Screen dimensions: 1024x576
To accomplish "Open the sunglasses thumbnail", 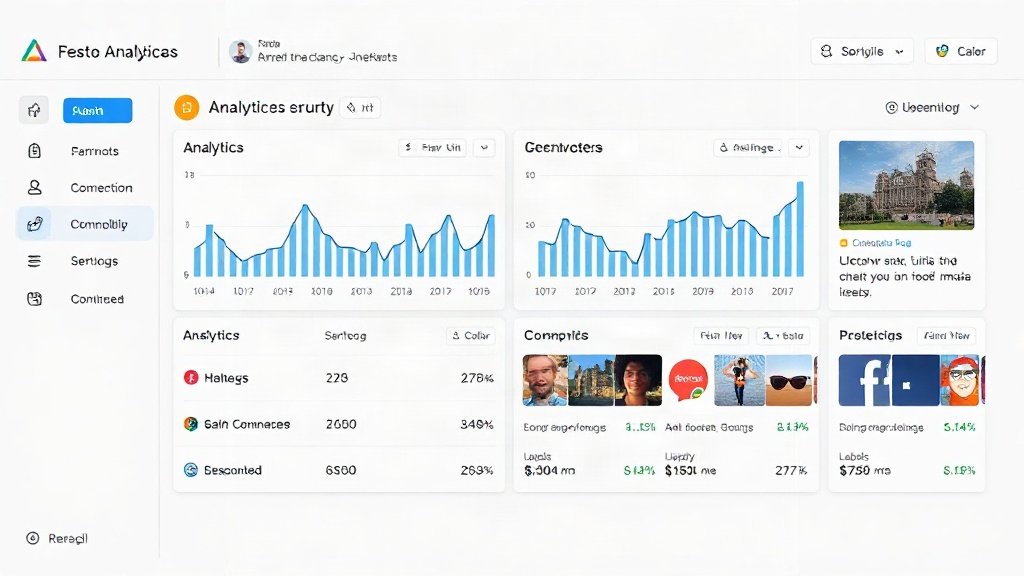I will click(x=788, y=381).
